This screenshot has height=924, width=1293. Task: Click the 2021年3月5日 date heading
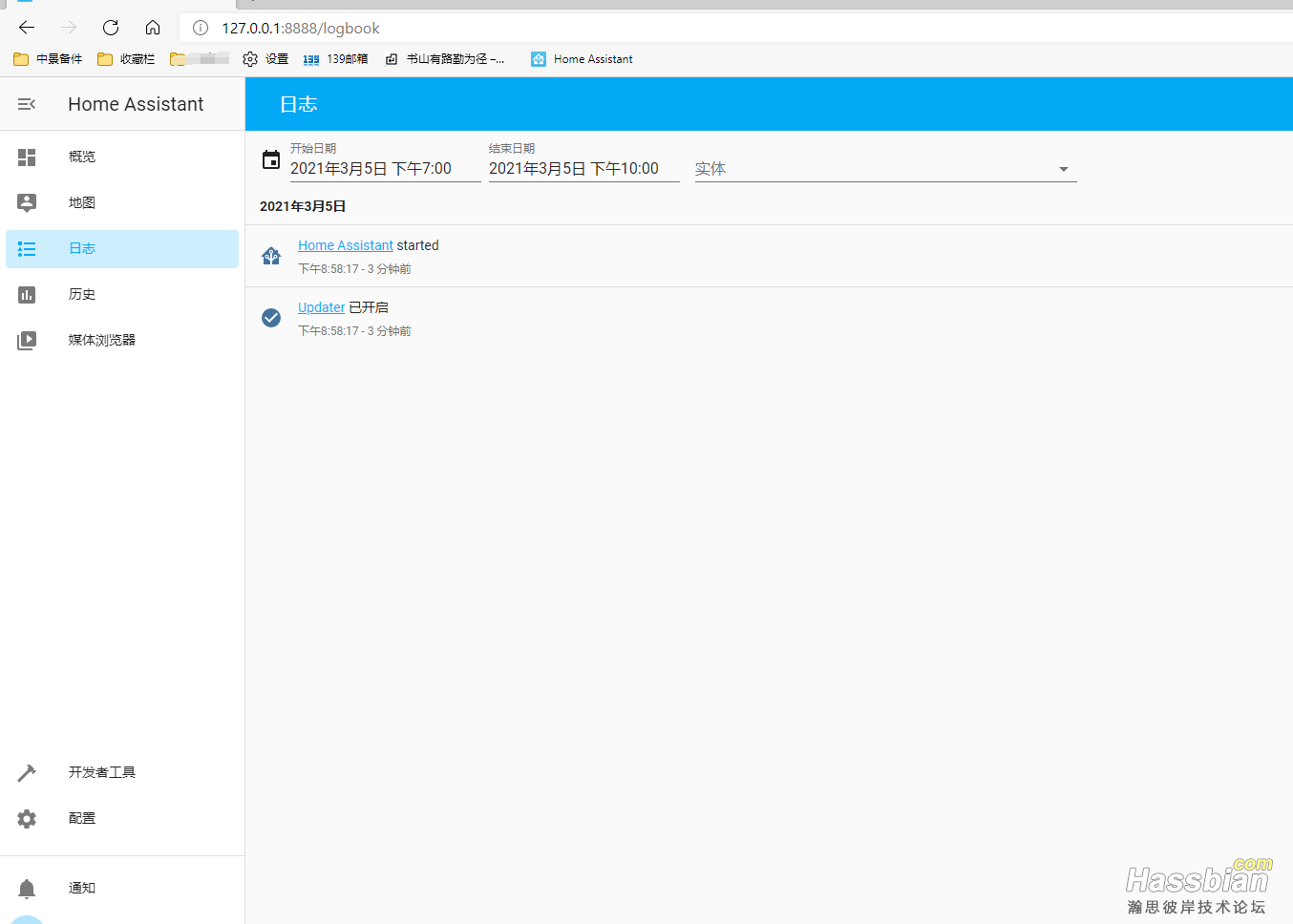click(303, 206)
